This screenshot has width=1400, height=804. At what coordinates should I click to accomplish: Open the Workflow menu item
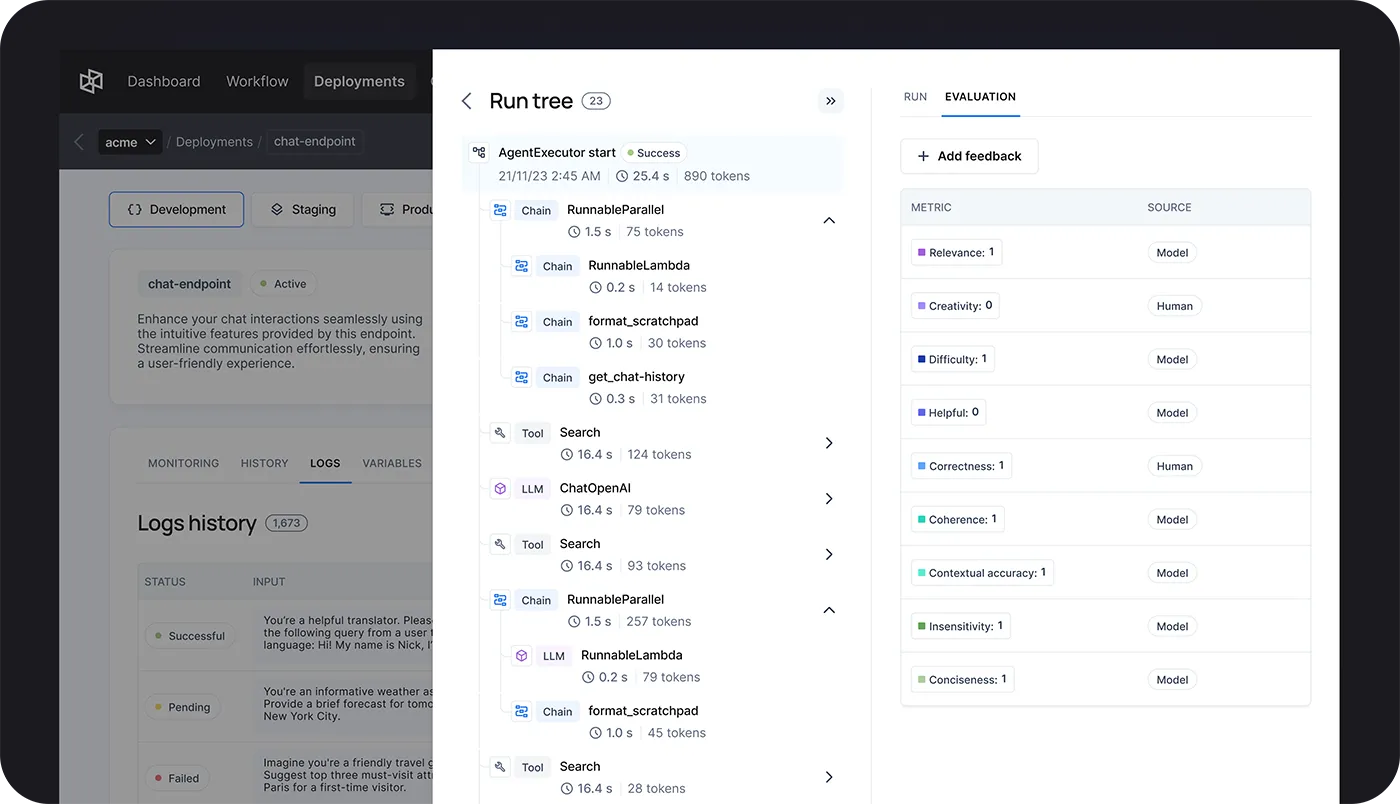[257, 81]
